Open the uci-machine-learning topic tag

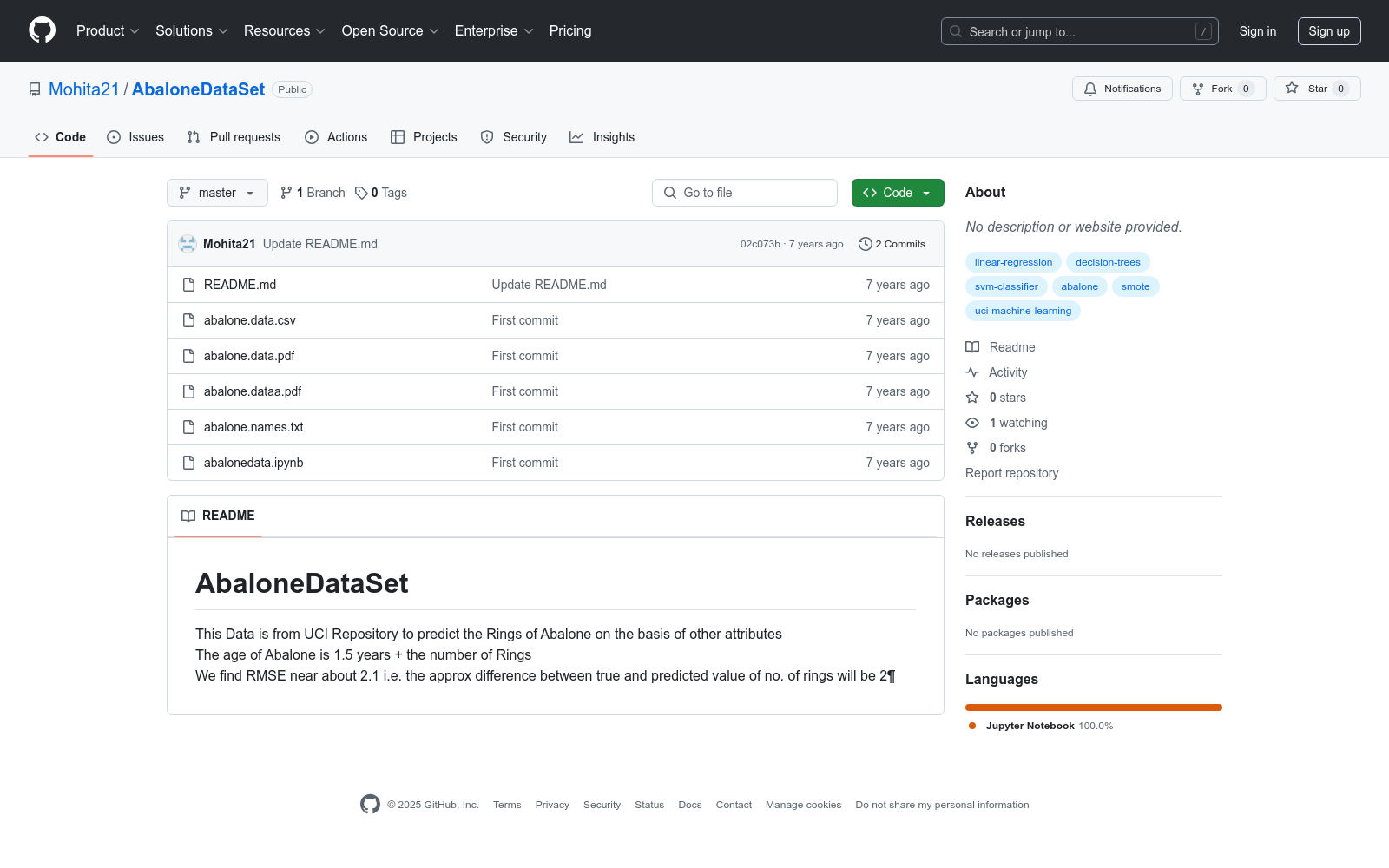tap(1023, 311)
